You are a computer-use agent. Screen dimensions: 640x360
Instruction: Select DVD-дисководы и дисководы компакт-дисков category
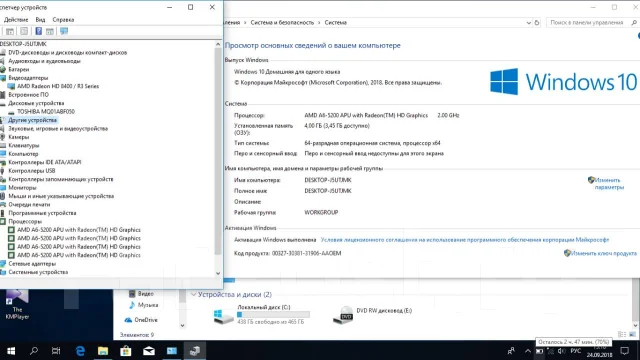[67, 53]
